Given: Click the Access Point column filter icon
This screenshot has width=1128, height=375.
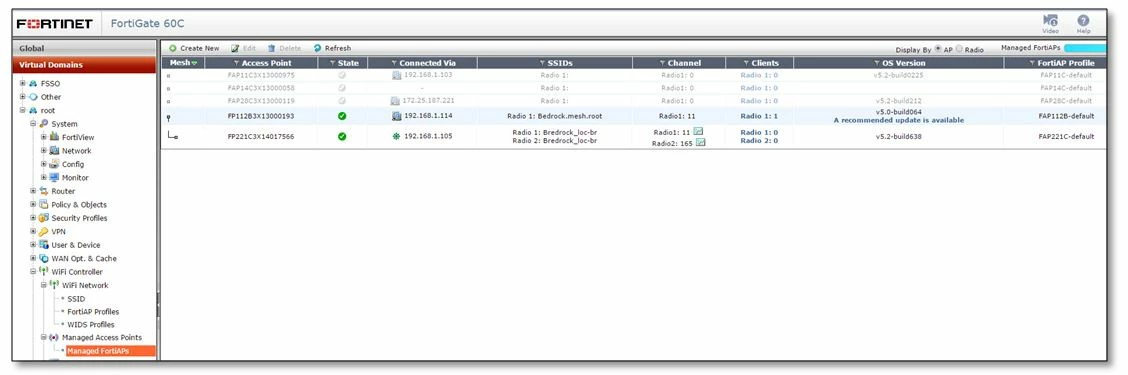Looking at the screenshot, I should coord(237,63).
